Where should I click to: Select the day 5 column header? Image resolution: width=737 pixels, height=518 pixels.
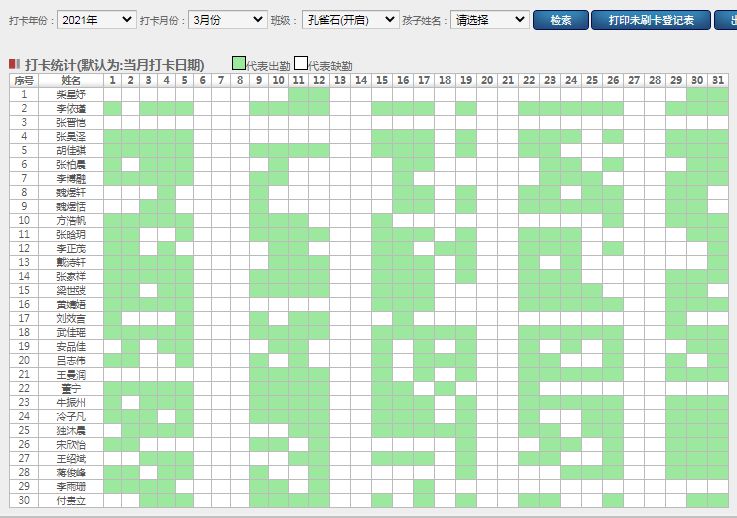[184, 80]
